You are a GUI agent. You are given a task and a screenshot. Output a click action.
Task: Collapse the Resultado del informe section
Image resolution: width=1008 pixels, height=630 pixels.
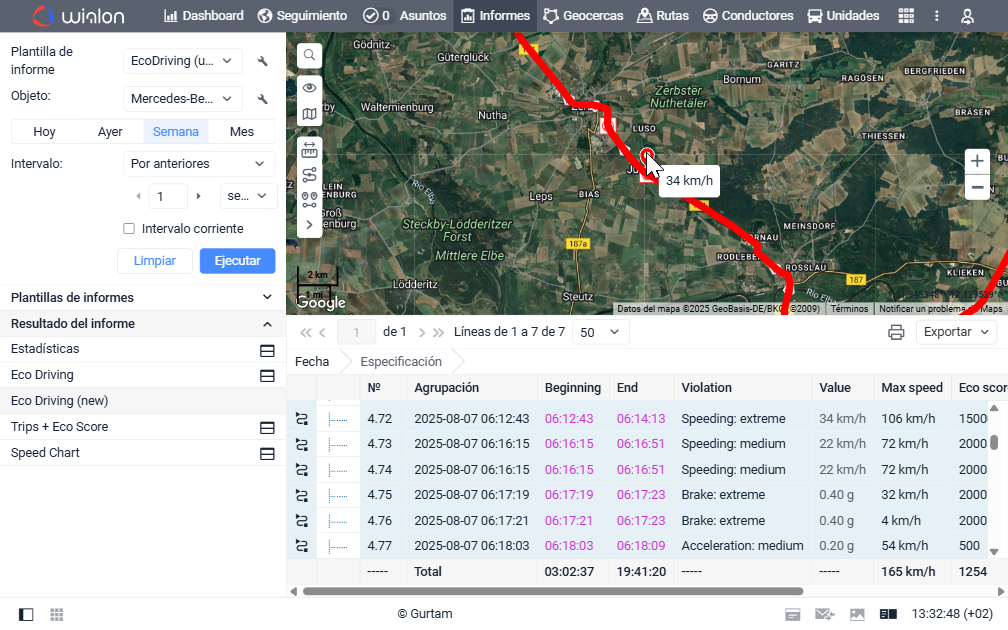pos(267,324)
